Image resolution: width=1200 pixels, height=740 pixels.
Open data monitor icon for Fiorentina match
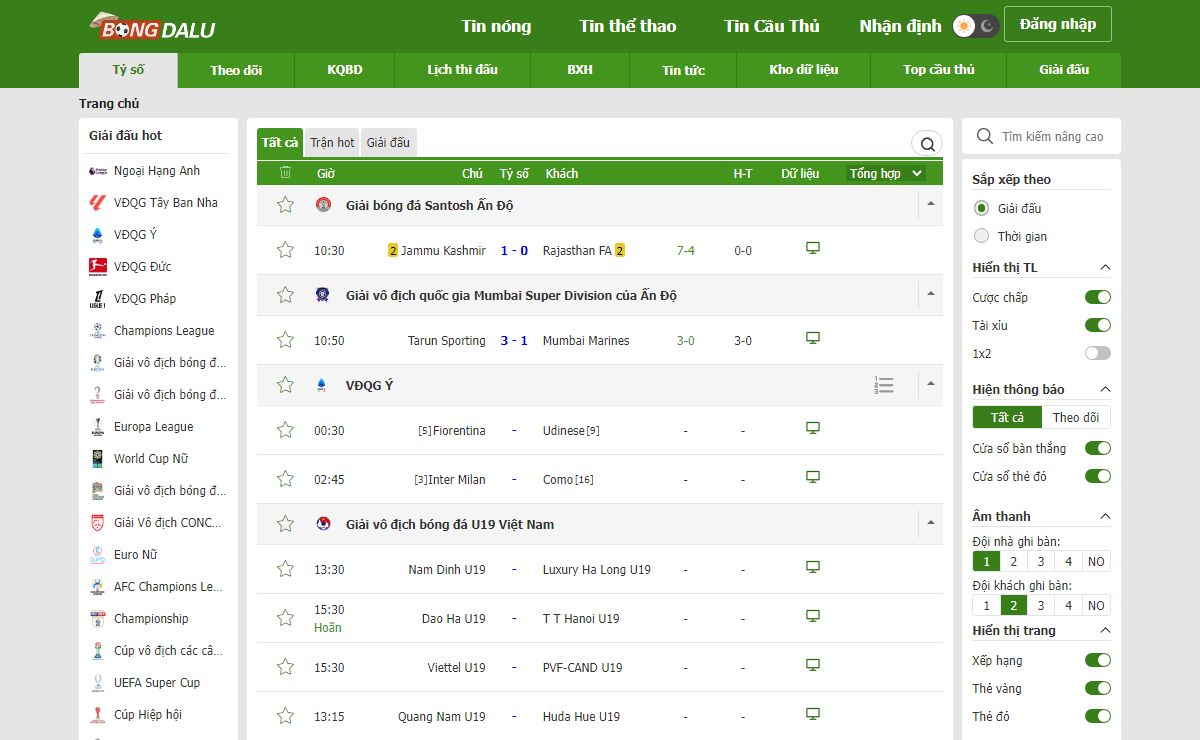[813, 429]
